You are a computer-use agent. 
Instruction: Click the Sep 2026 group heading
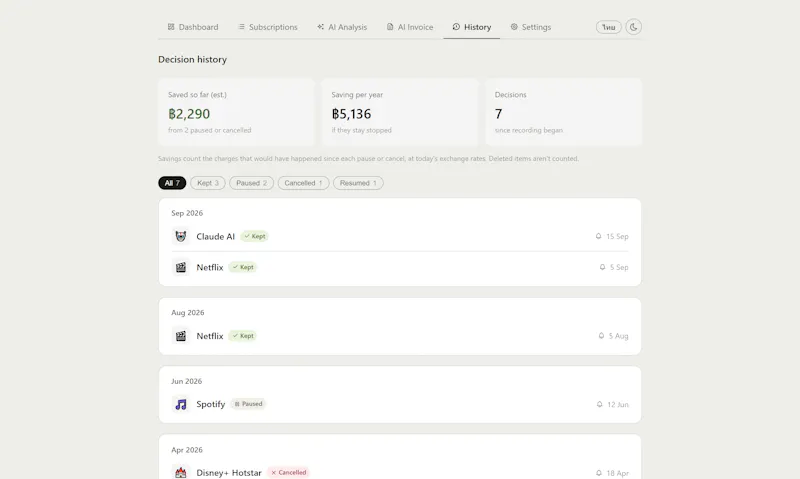tap(187, 213)
